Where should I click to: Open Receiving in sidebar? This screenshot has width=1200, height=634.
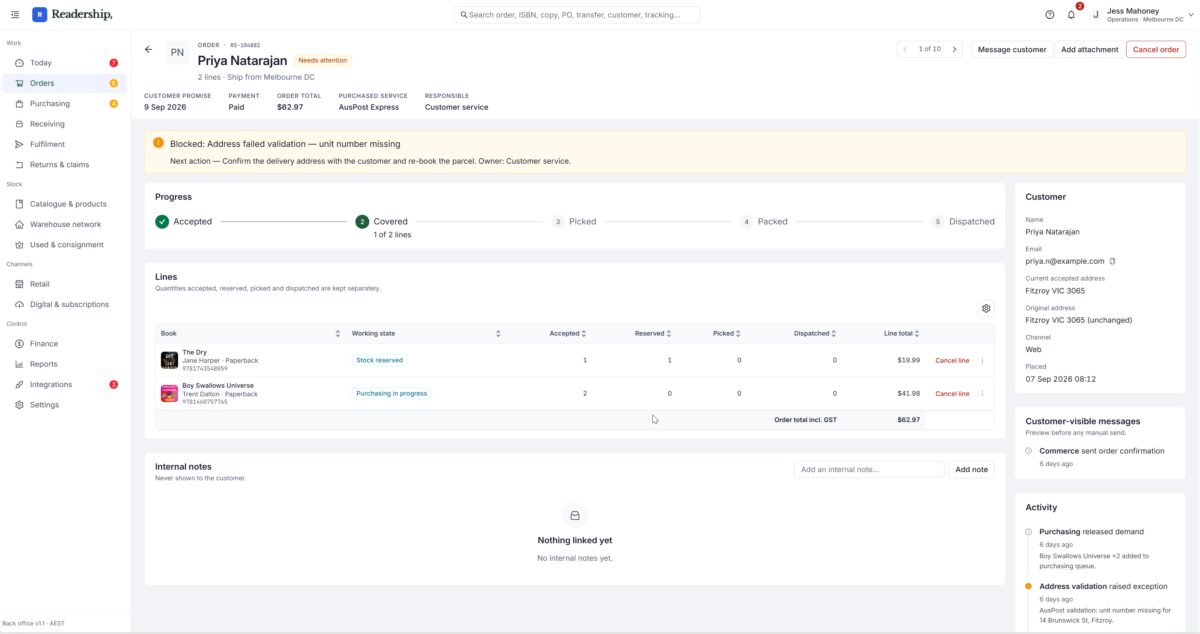(64, 124)
